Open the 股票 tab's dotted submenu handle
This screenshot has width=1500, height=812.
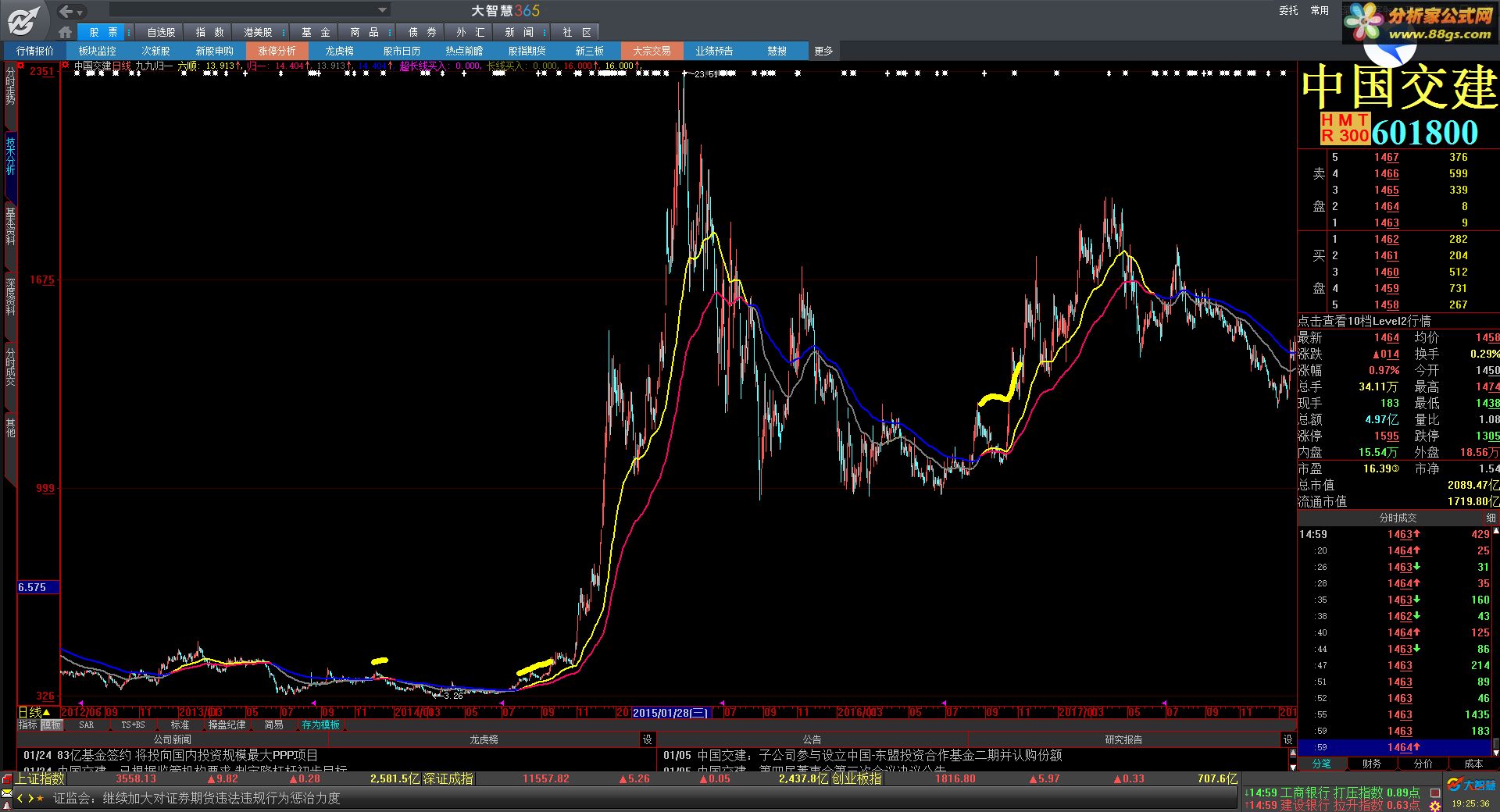tap(129, 32)
